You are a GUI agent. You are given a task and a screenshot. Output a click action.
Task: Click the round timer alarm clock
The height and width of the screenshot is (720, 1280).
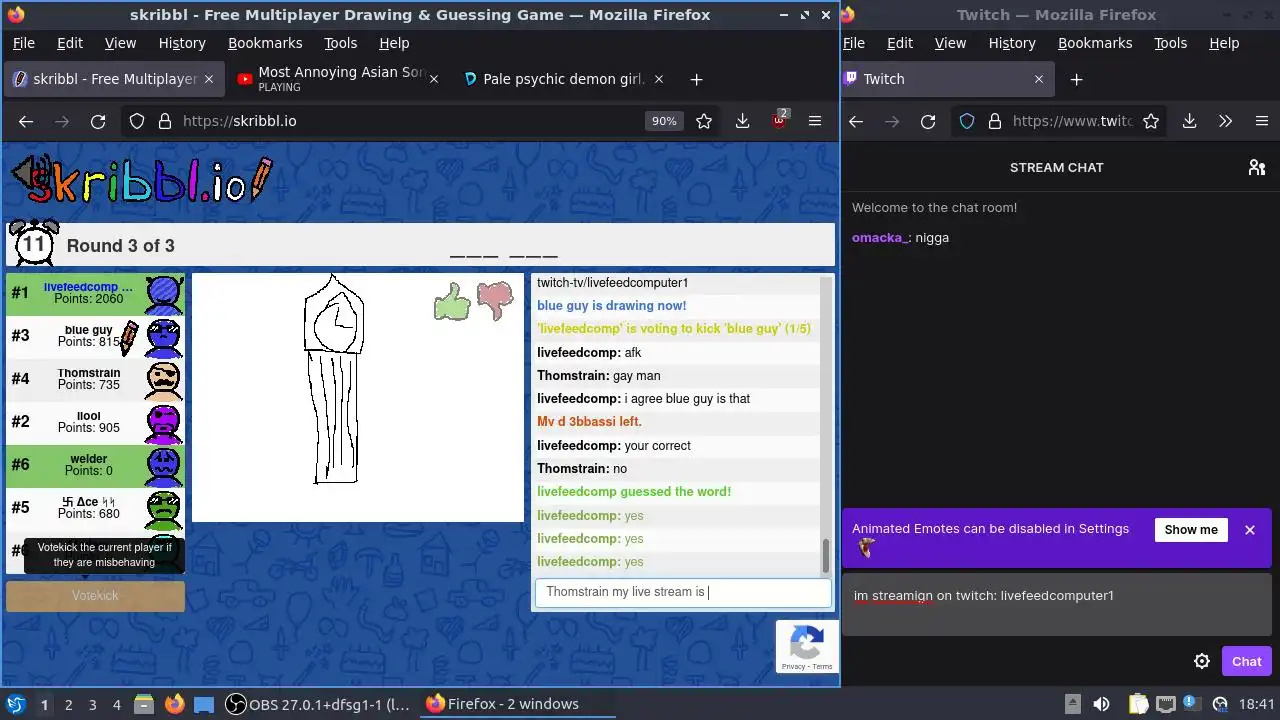pyautogui.click(x=33, y=243)
